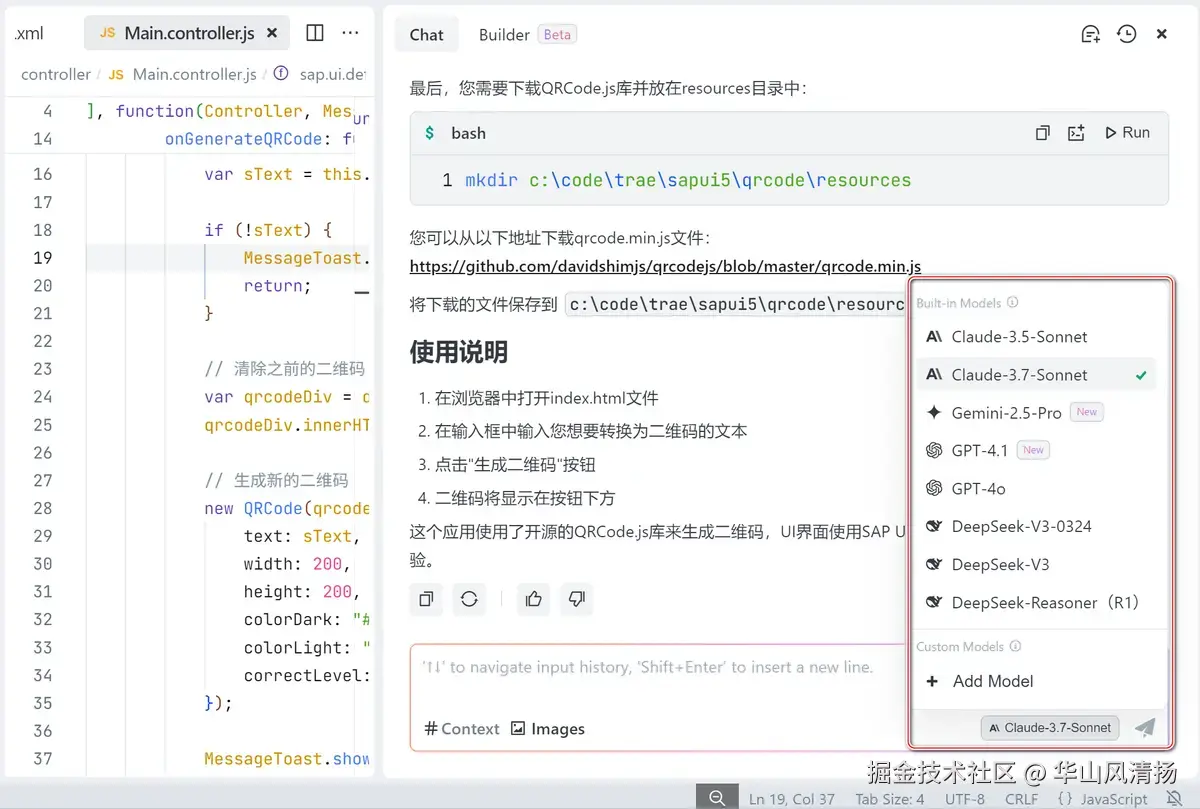
Task: Regenerate the chat response
Action: (469, 599)
